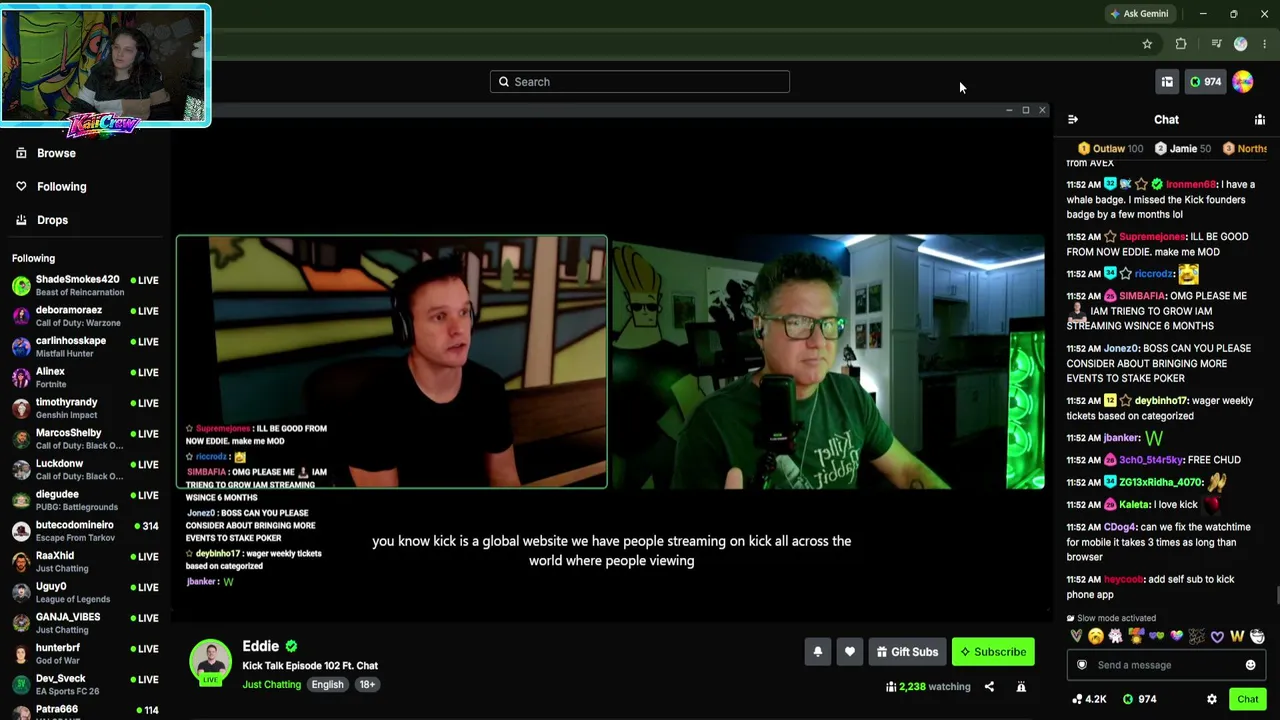Report the stream using the siren icon
Viewport: 1280px width, 720px height.
tap(1021, 687)
